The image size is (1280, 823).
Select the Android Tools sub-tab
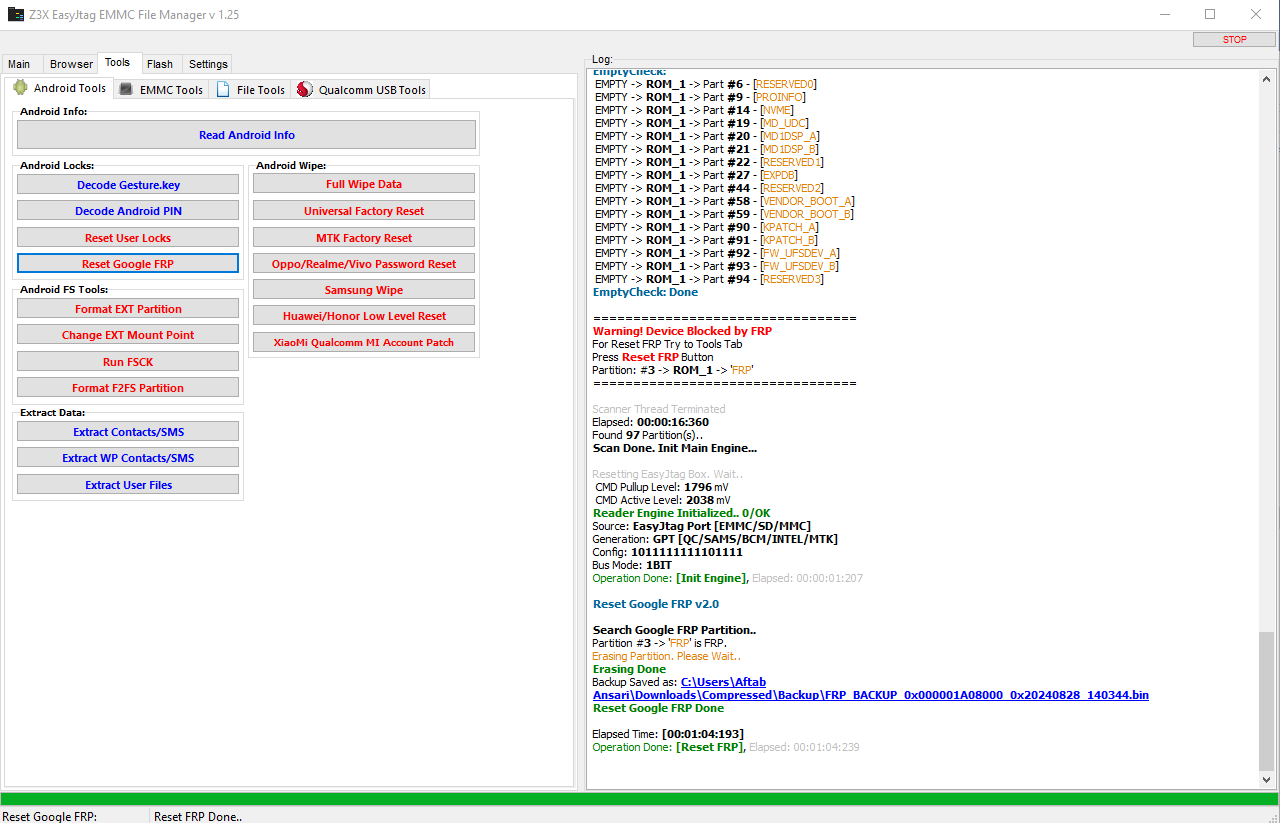click(x=59, y=88)
